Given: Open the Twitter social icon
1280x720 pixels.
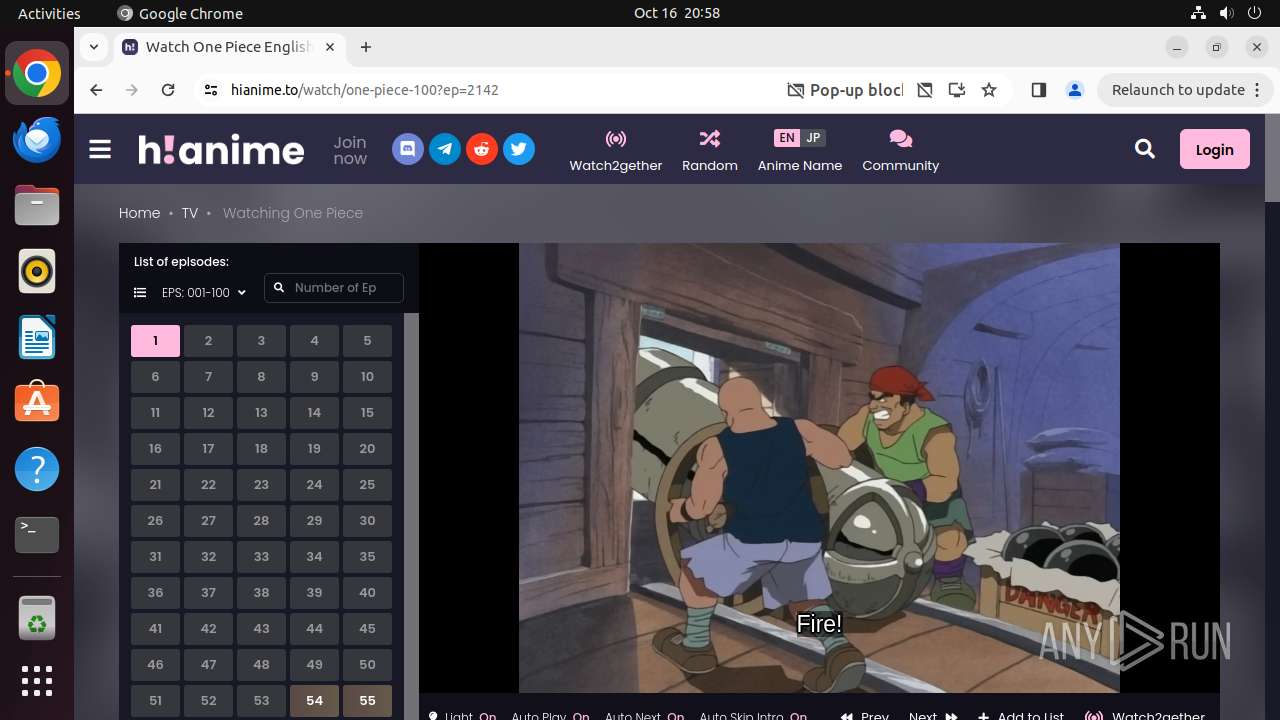Looking at the screenshot, I should 519,150.
